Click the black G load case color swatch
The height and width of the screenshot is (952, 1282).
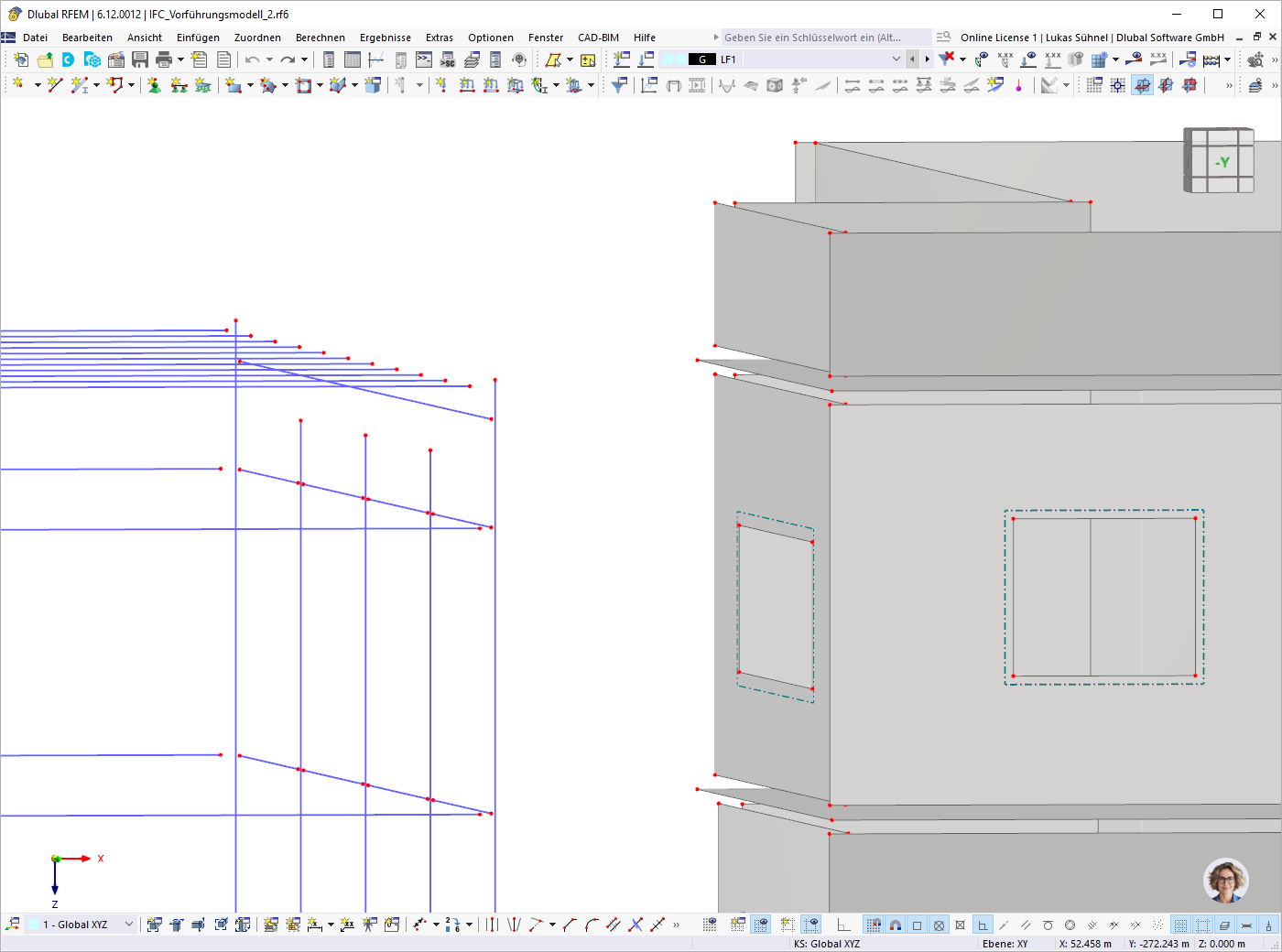point(702,59)
